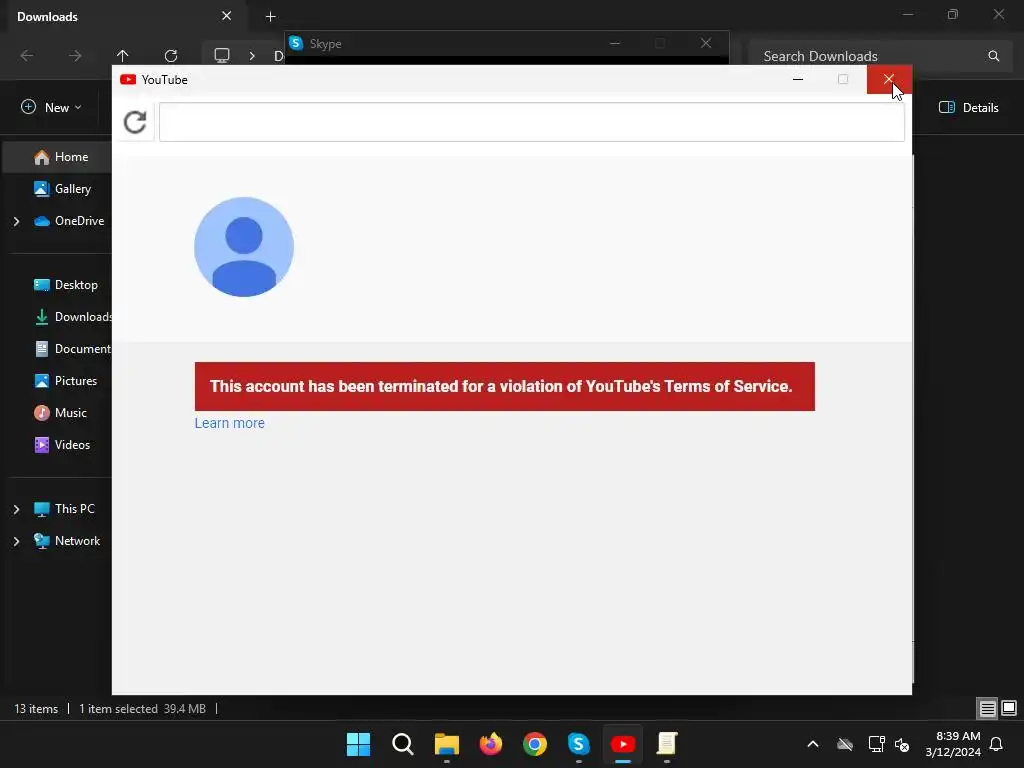Click the OneDrive tray icon
This screenshot has height=768, width=1024.
(x=844, y=744)
